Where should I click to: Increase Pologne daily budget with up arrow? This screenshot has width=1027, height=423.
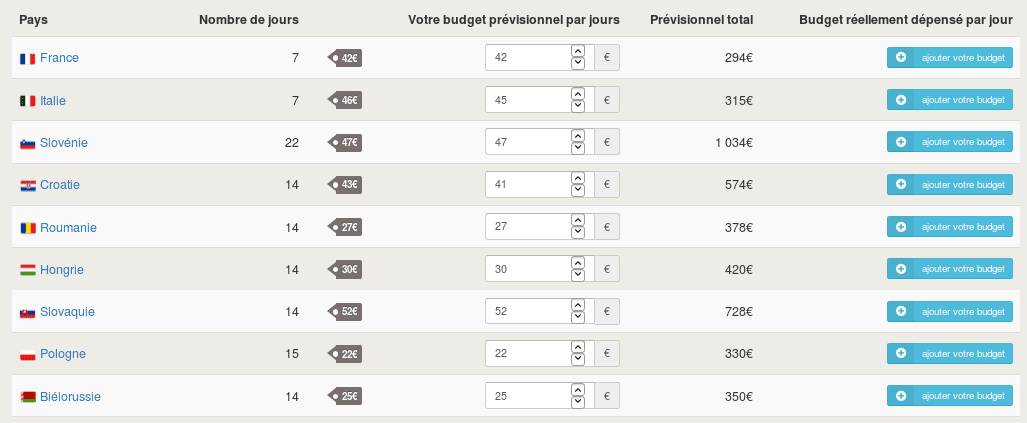pyautogui.click(x=577, y=347)
